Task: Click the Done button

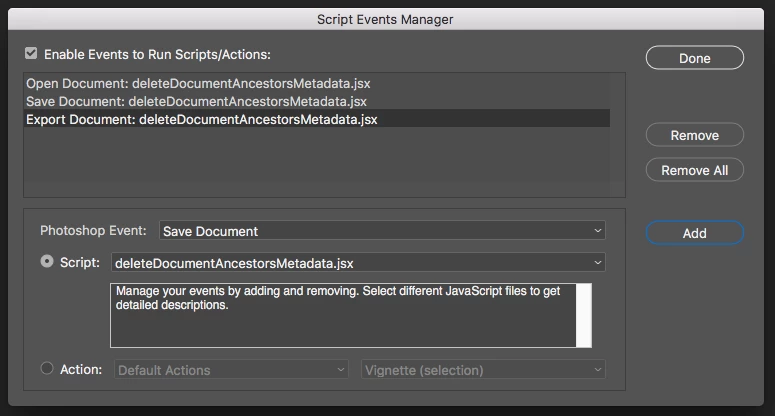Action: click(x=694, y=58)
